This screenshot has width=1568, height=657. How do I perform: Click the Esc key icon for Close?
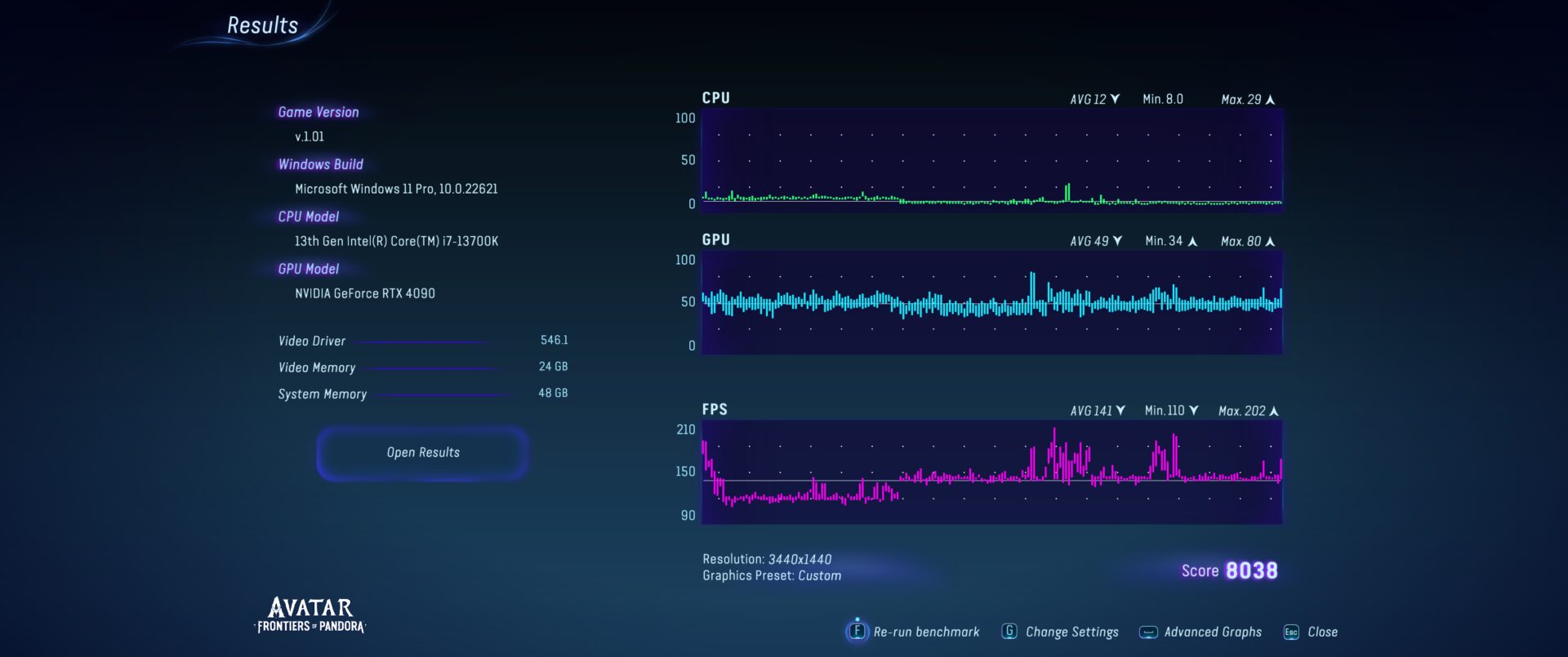(1291, 632)
